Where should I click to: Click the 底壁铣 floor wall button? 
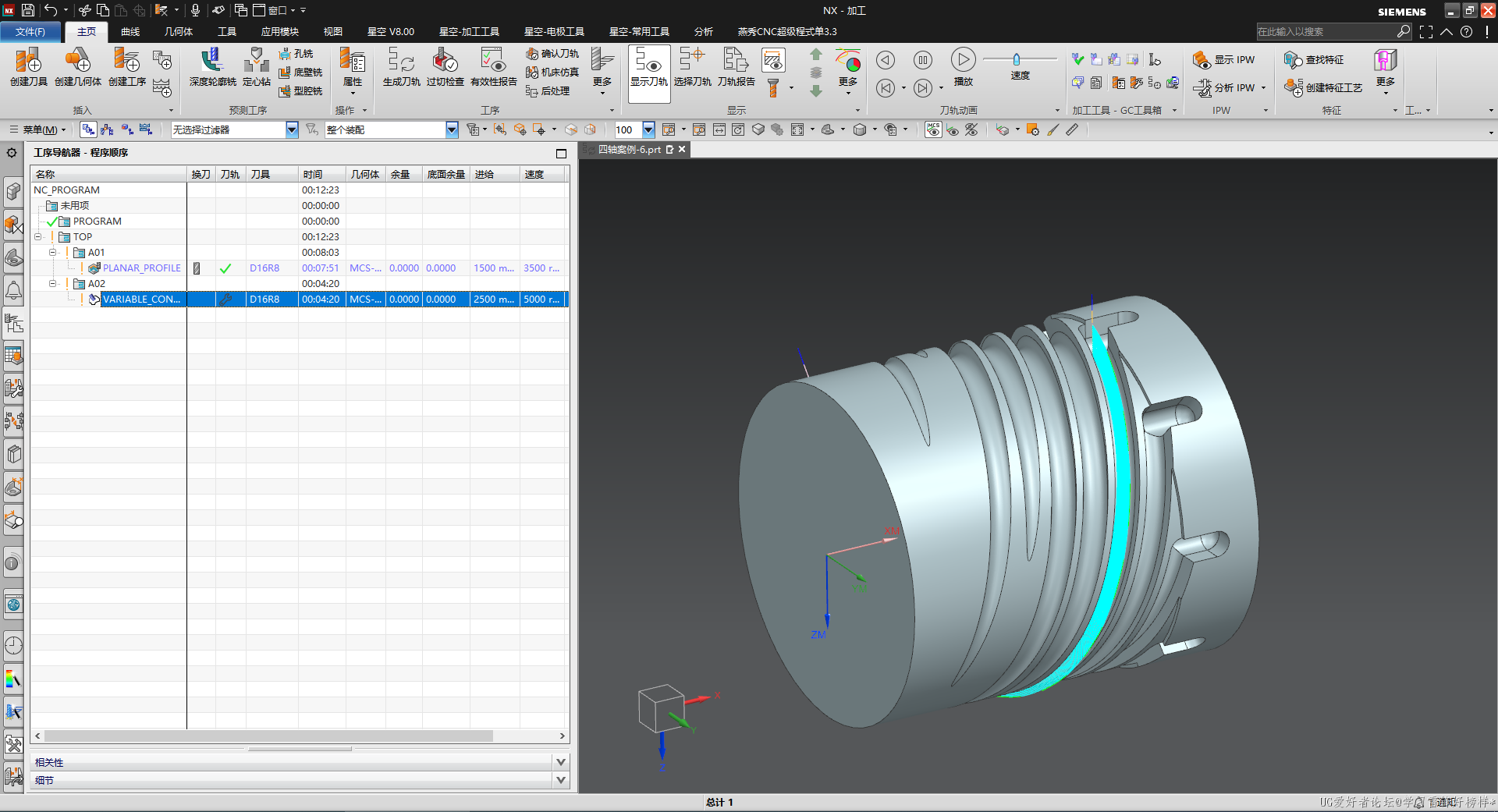click(300, 72)
